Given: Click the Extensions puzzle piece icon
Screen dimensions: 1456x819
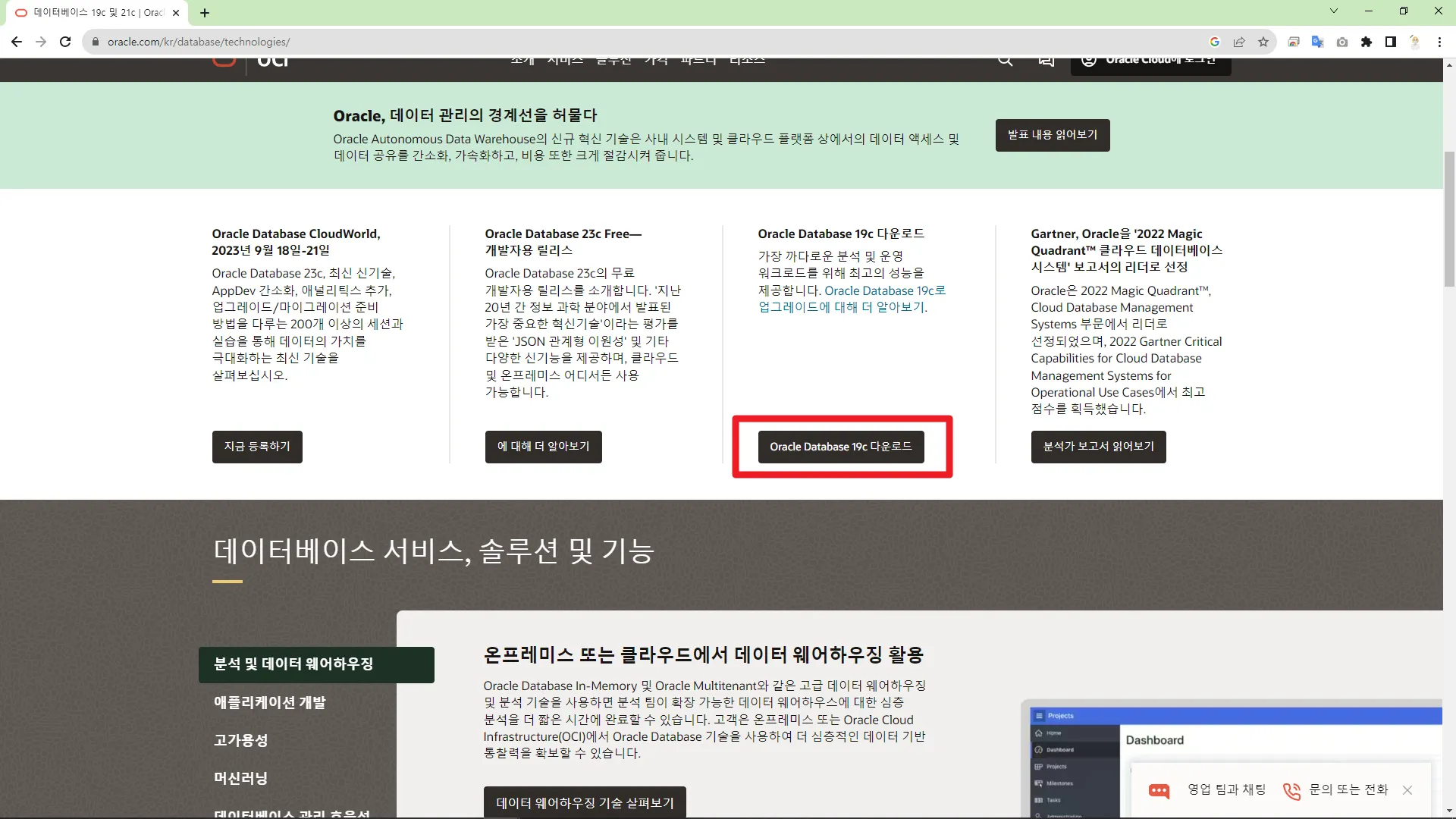Looking at the screenshot, I should pyautogui.click(x=1367, y=42).
